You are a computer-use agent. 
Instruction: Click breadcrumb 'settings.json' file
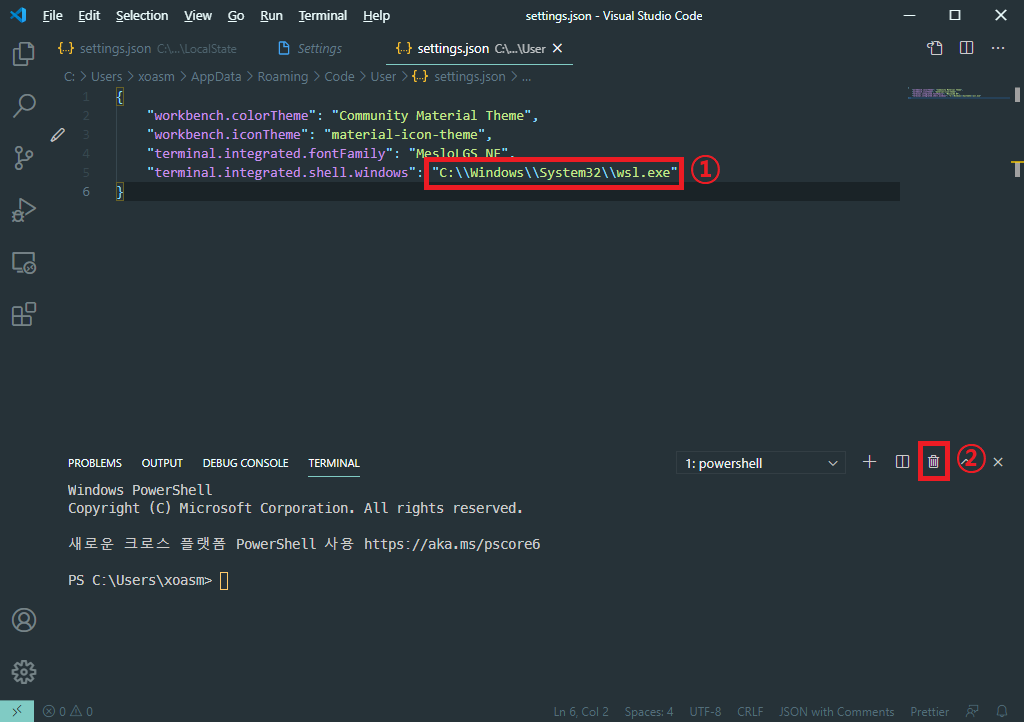coord(458,76)
